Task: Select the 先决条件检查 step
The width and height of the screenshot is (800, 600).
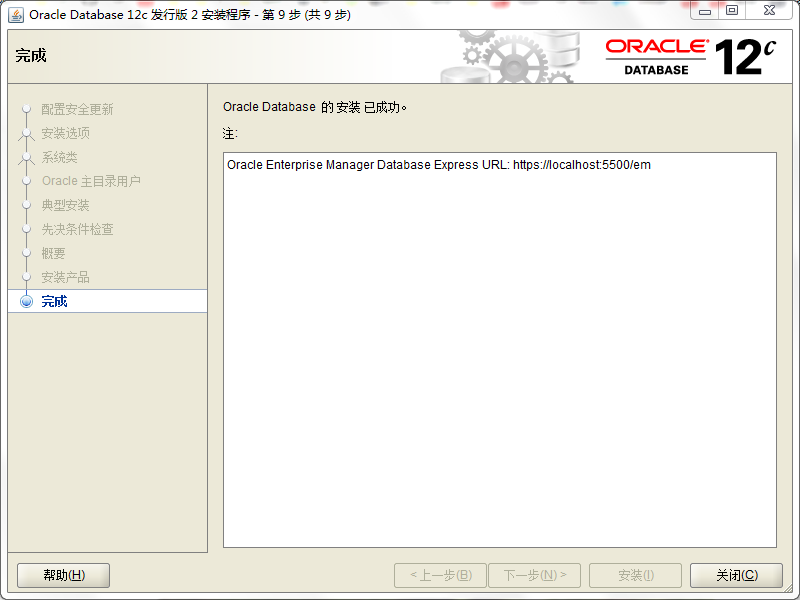Action: pos(77,229)
